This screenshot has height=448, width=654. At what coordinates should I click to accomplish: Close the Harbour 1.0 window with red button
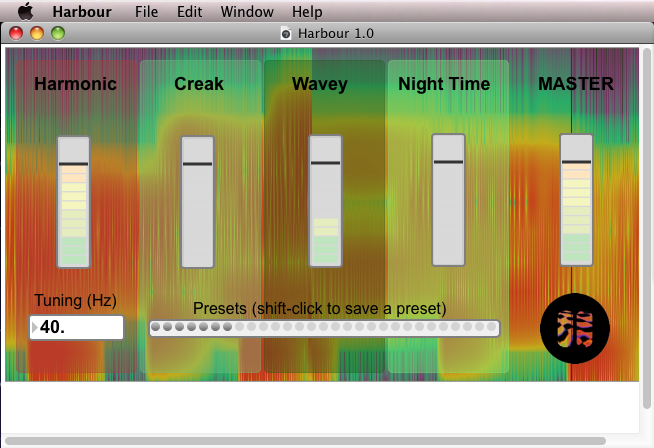[x=16, y=33]
